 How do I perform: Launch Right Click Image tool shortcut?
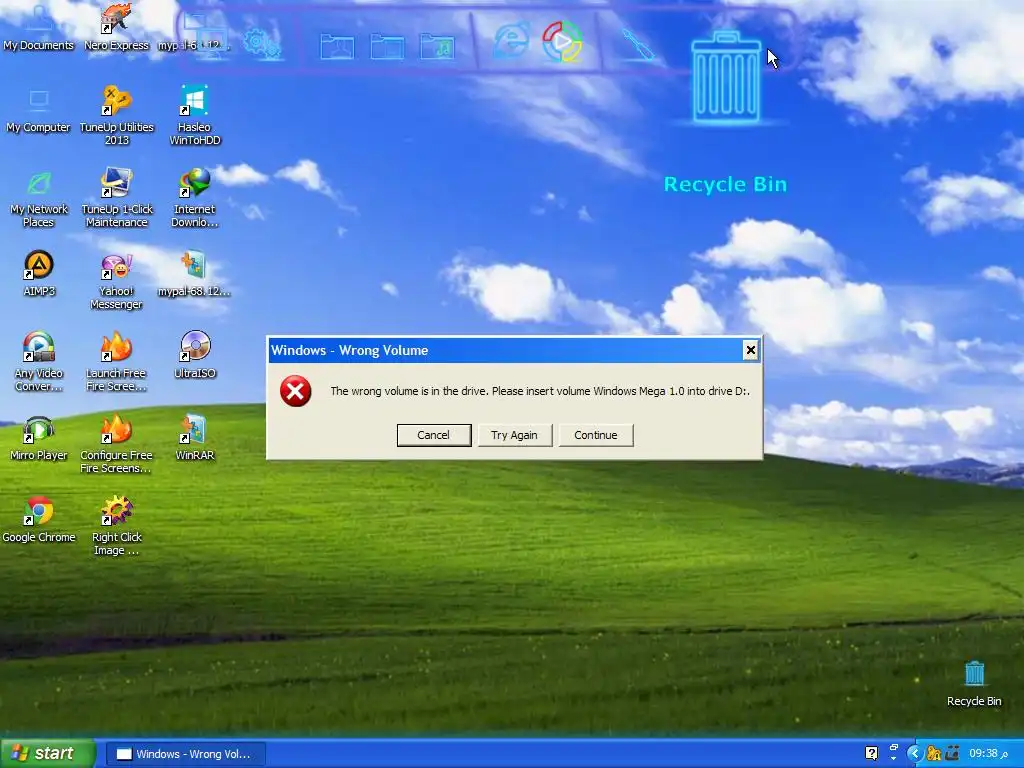116,526
